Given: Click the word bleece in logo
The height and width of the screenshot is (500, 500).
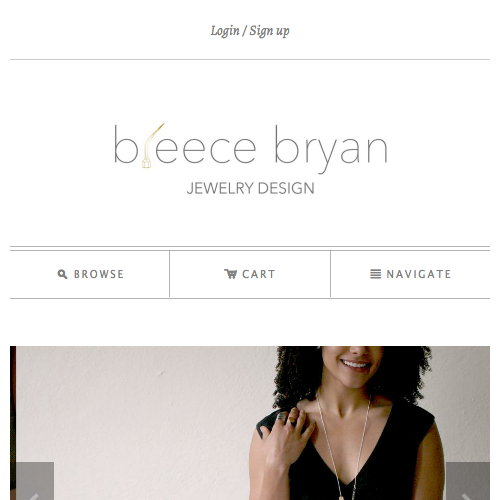Looking at the screenshot, I should click(185, 145).
